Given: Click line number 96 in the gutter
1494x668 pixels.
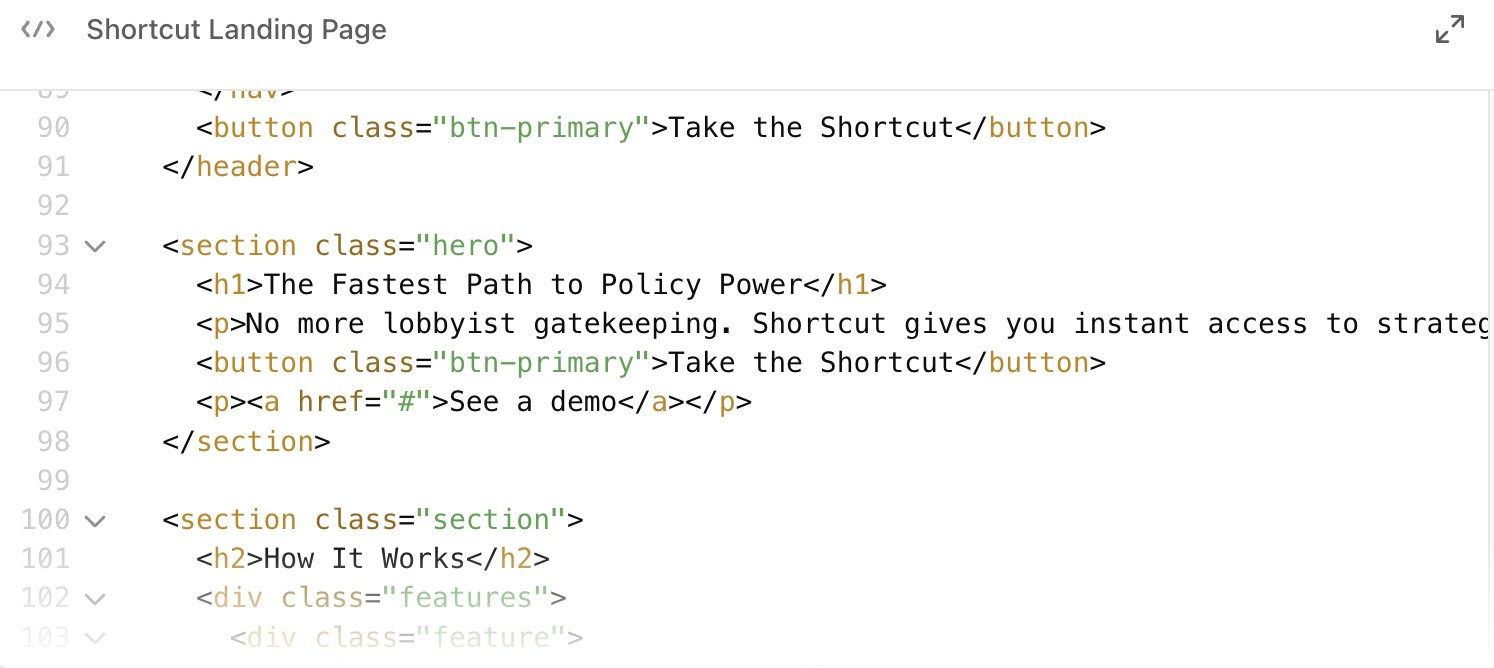Looking at the screenshot, I should pos(53,363).
